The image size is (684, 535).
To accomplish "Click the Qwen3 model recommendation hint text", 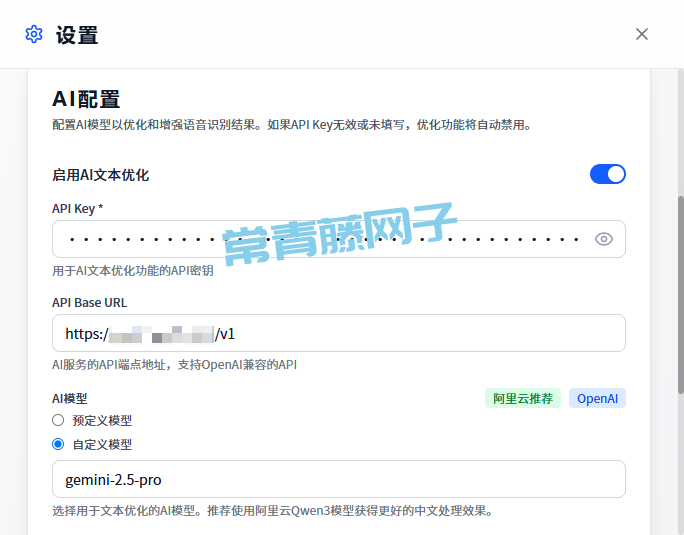I will click(x=272, y=510).
